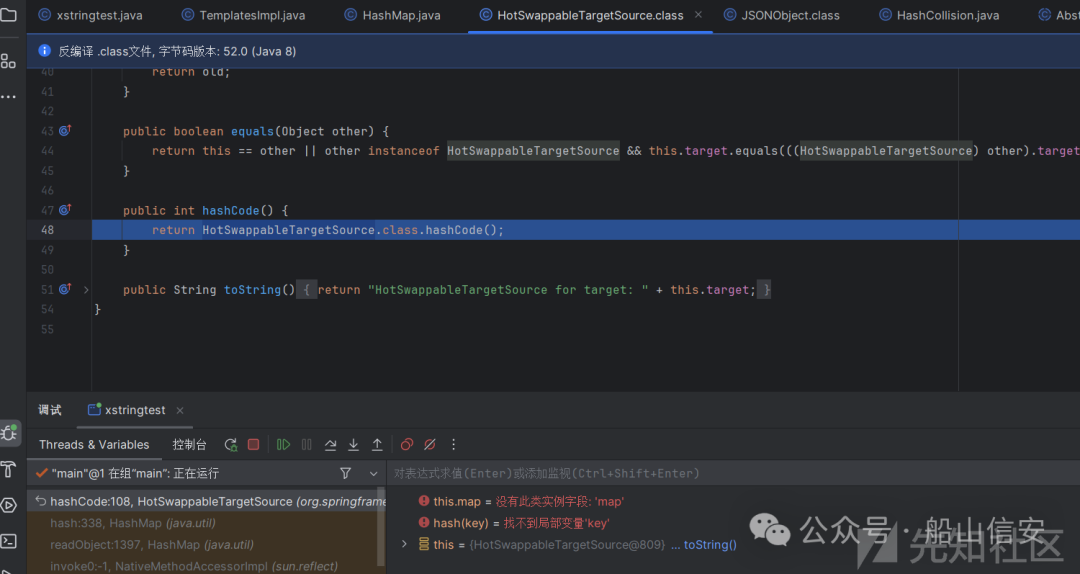Toggle mute breakpoints
1080x574 pixels.
(430, 444)
